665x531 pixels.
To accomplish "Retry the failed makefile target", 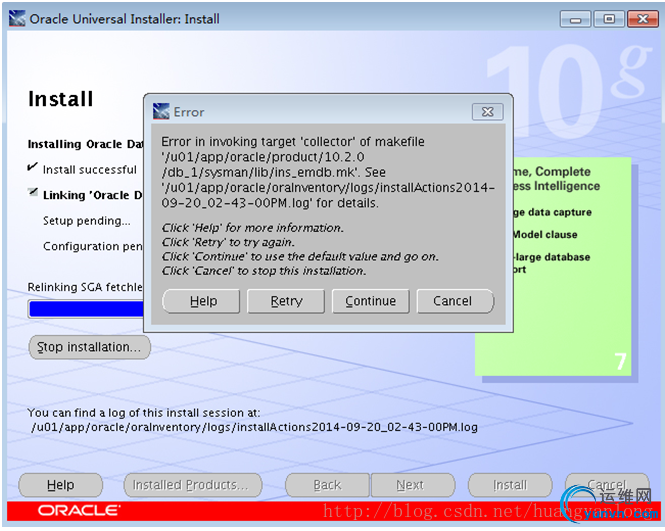I will pos(286,301).
